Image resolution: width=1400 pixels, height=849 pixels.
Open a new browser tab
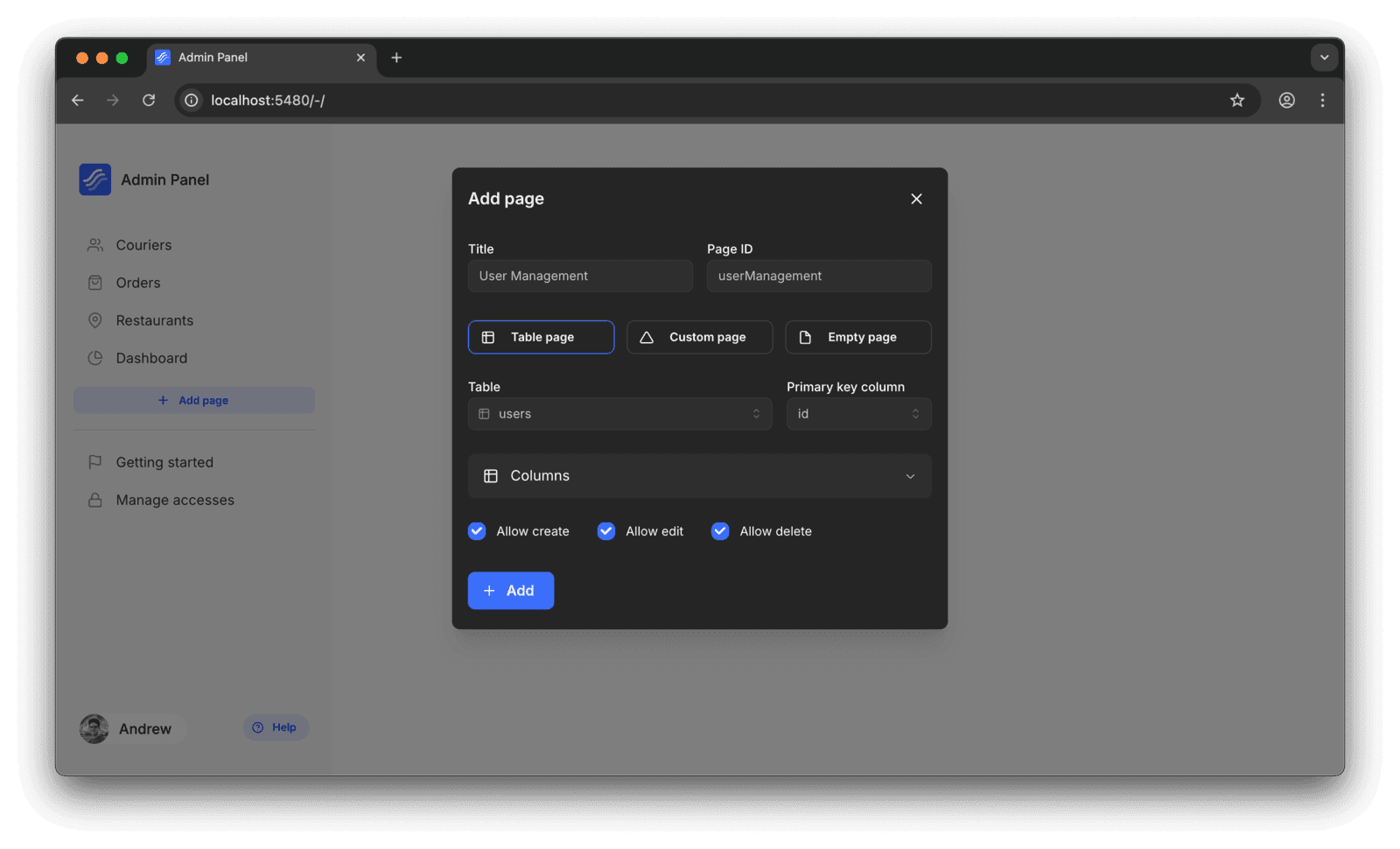pyautogui.click(x=396, y=58)
